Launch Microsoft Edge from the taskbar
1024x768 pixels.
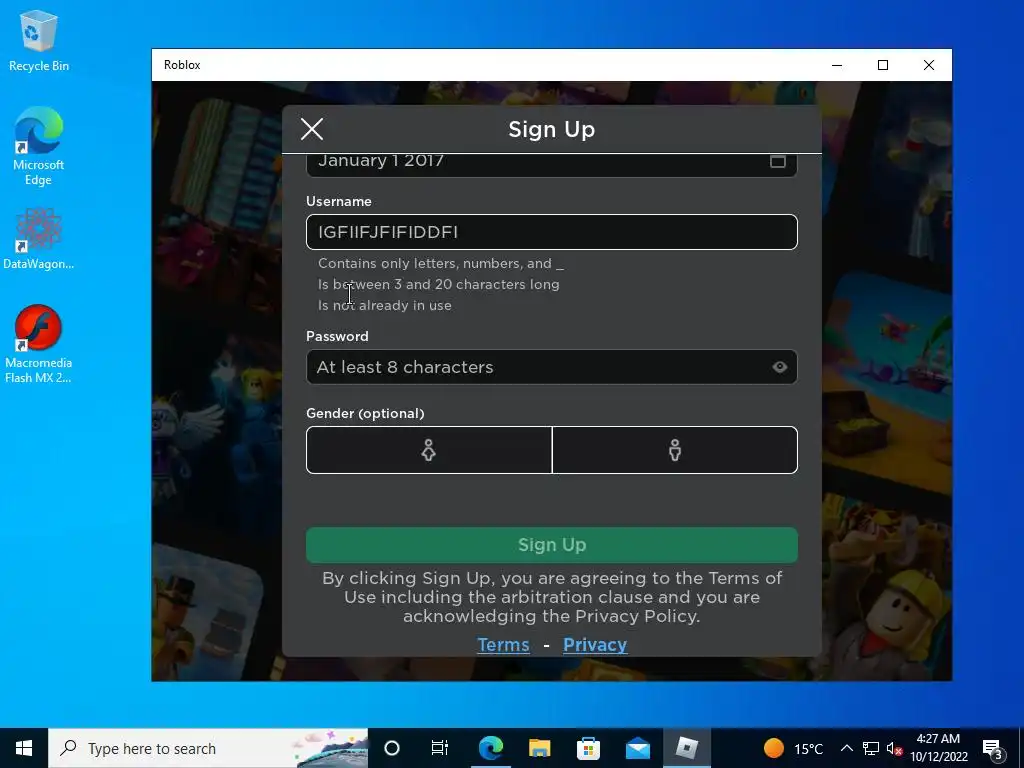pyautogui.click(x=490, y=748)
